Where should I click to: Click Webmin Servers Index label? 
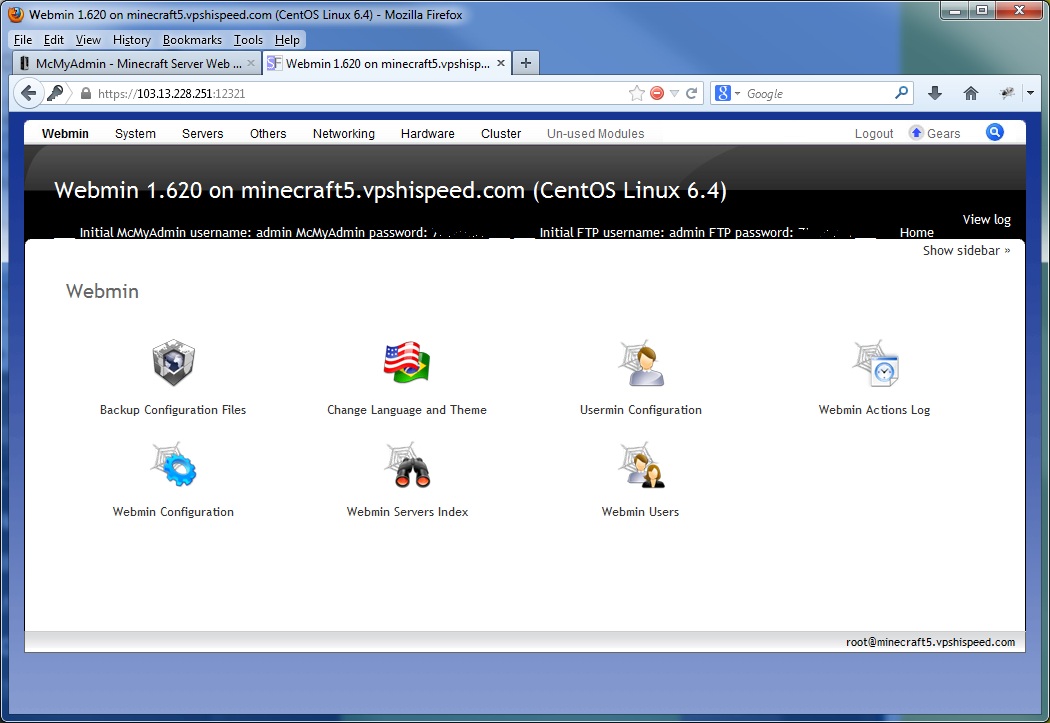(407, 511)
